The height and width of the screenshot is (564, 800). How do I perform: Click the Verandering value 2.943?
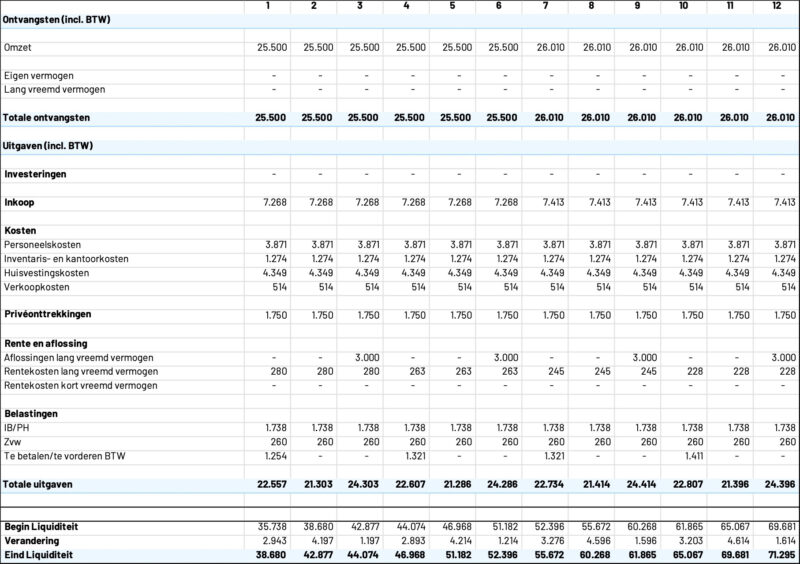272,539
